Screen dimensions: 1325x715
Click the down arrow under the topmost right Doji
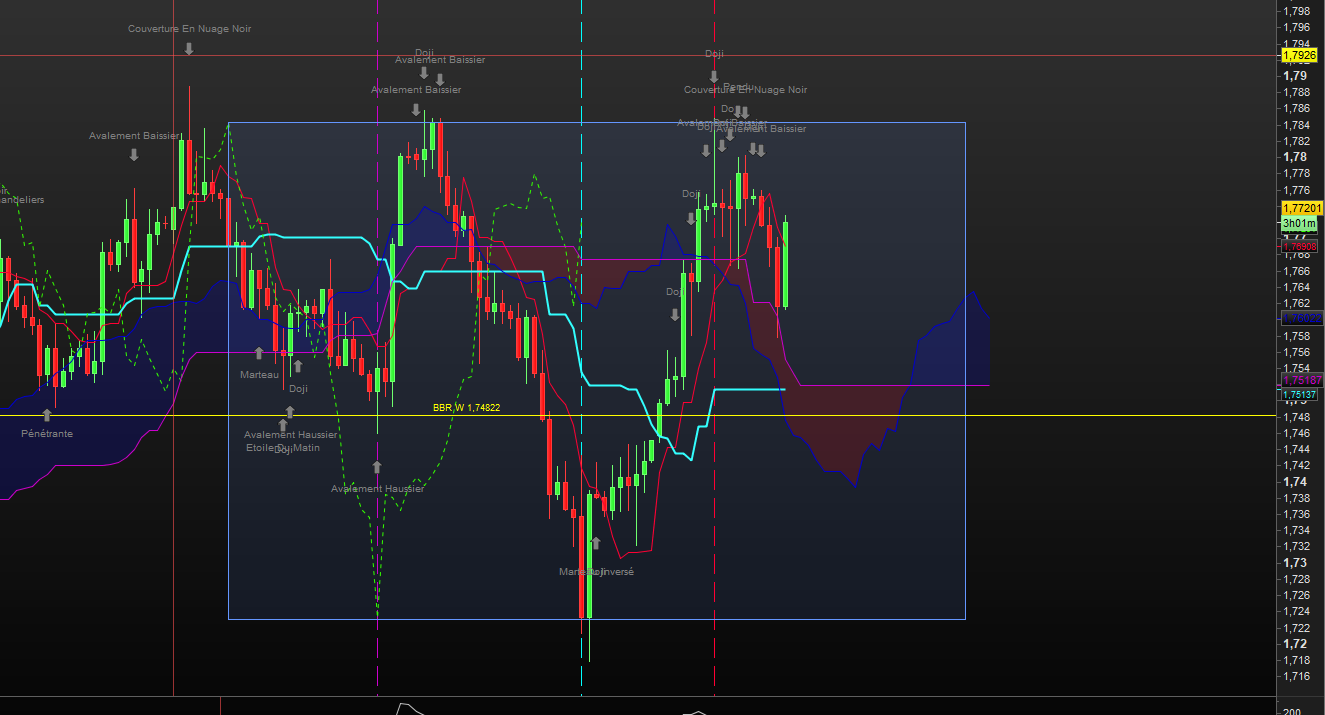pos(714,76)
